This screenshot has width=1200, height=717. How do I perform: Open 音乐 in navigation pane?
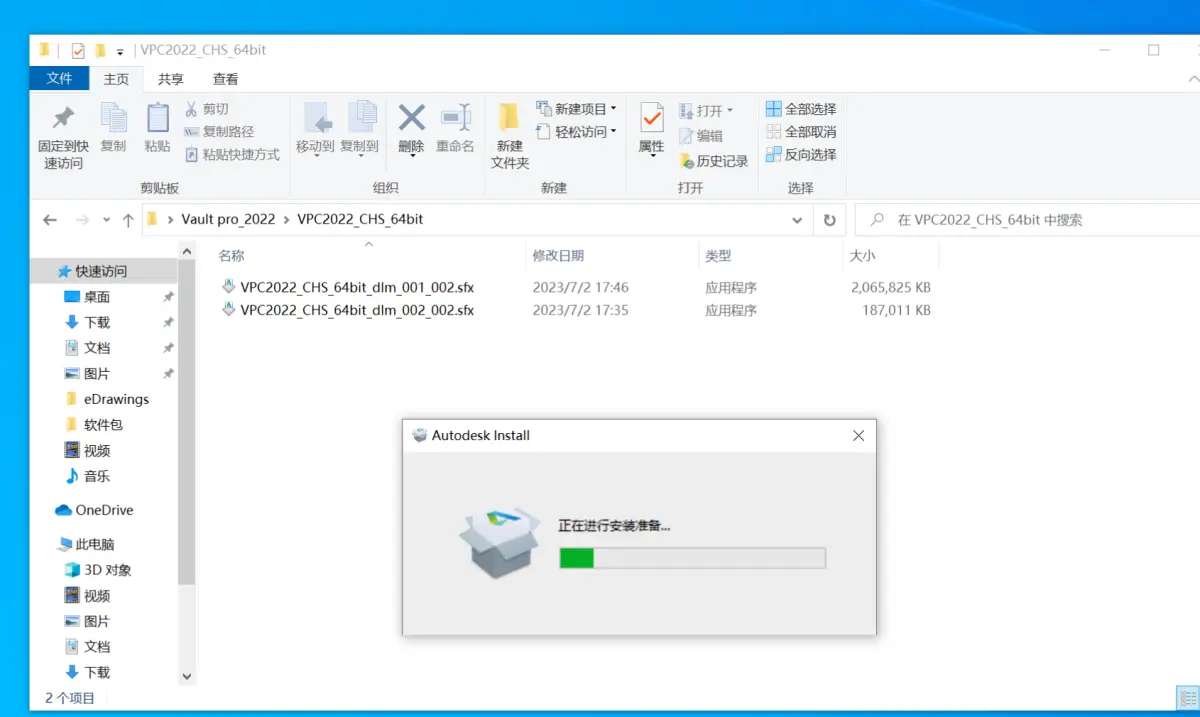point(97,476)
